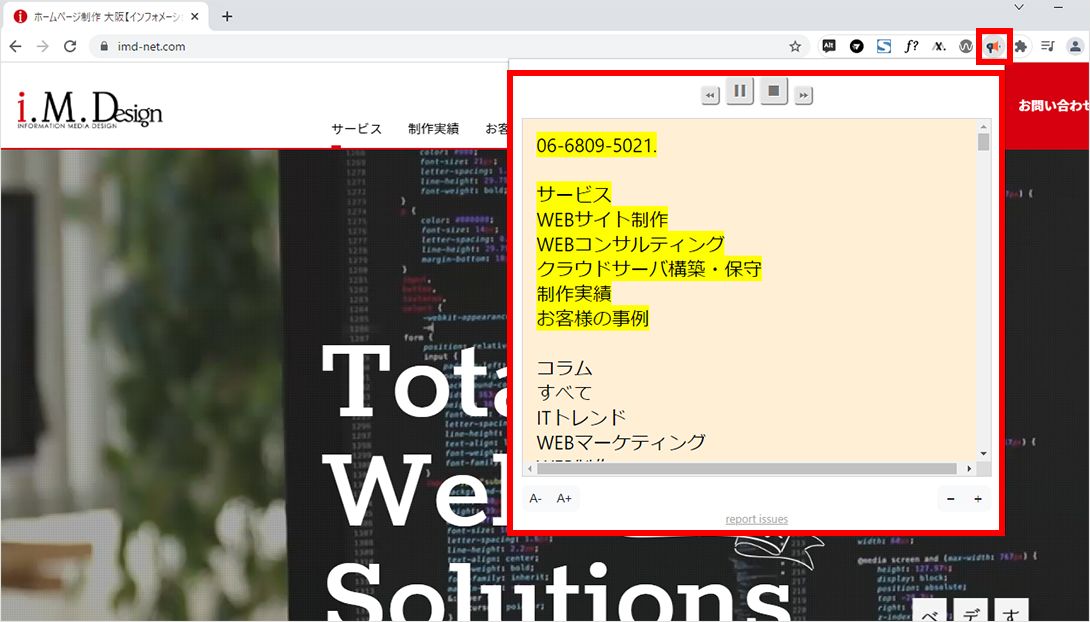Open the 制作実績 navigation menu item
The width and height of the screenshot is (1090, 622).
[433, 129]
